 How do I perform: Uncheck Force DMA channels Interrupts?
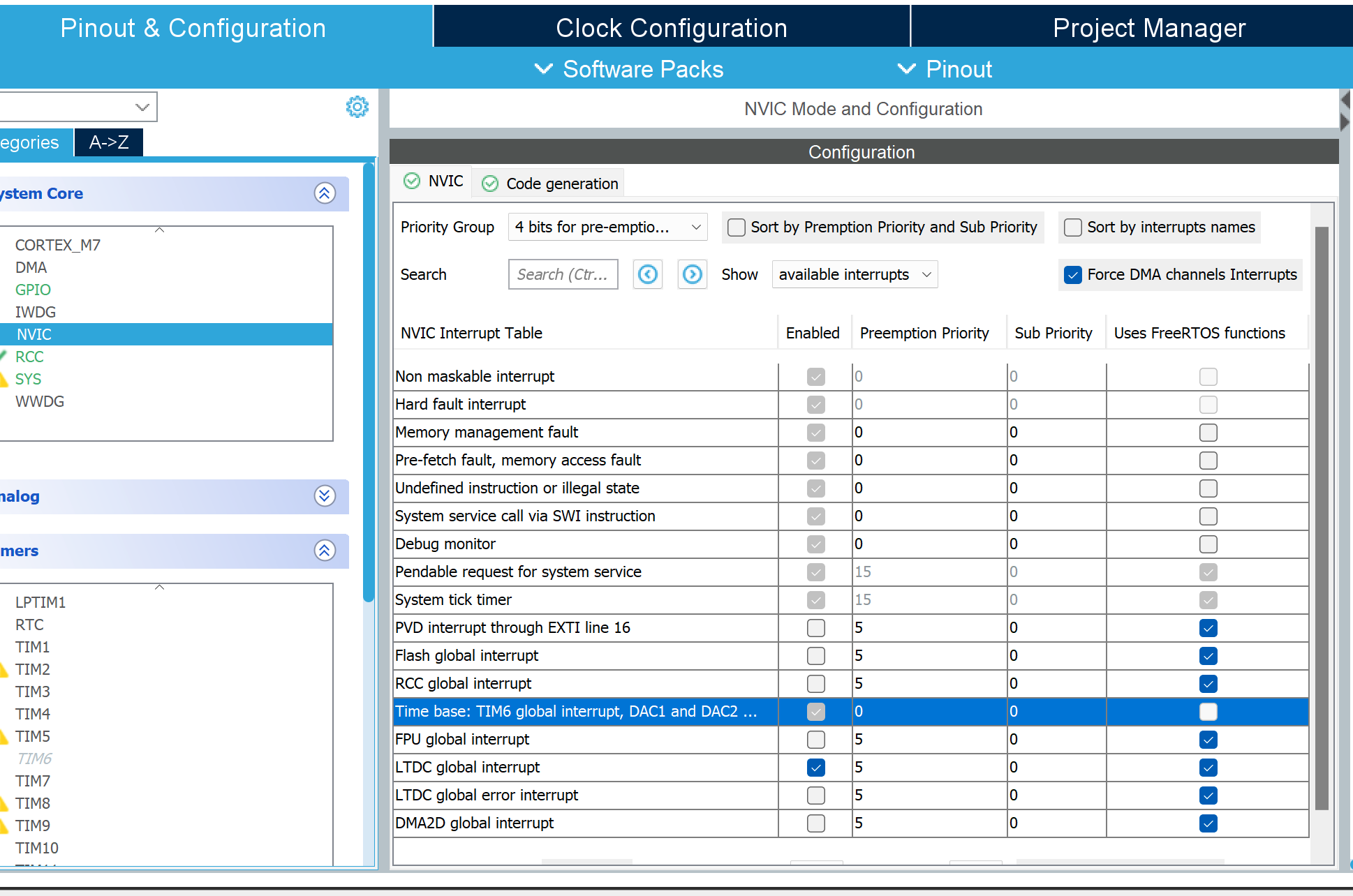click(1073, 275)
